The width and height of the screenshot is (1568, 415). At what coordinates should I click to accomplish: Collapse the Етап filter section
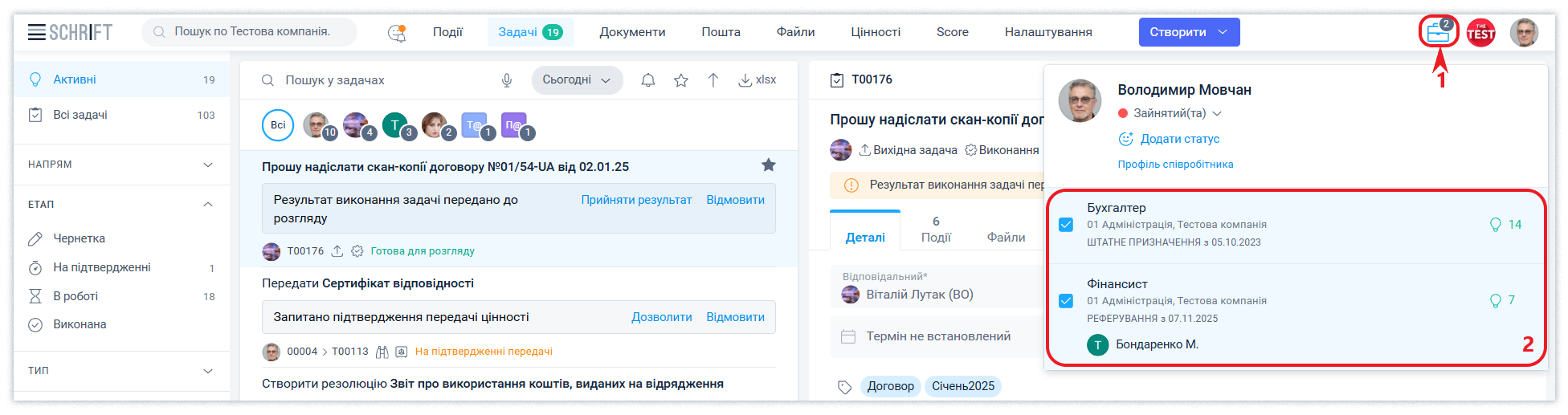coord(208,205)
